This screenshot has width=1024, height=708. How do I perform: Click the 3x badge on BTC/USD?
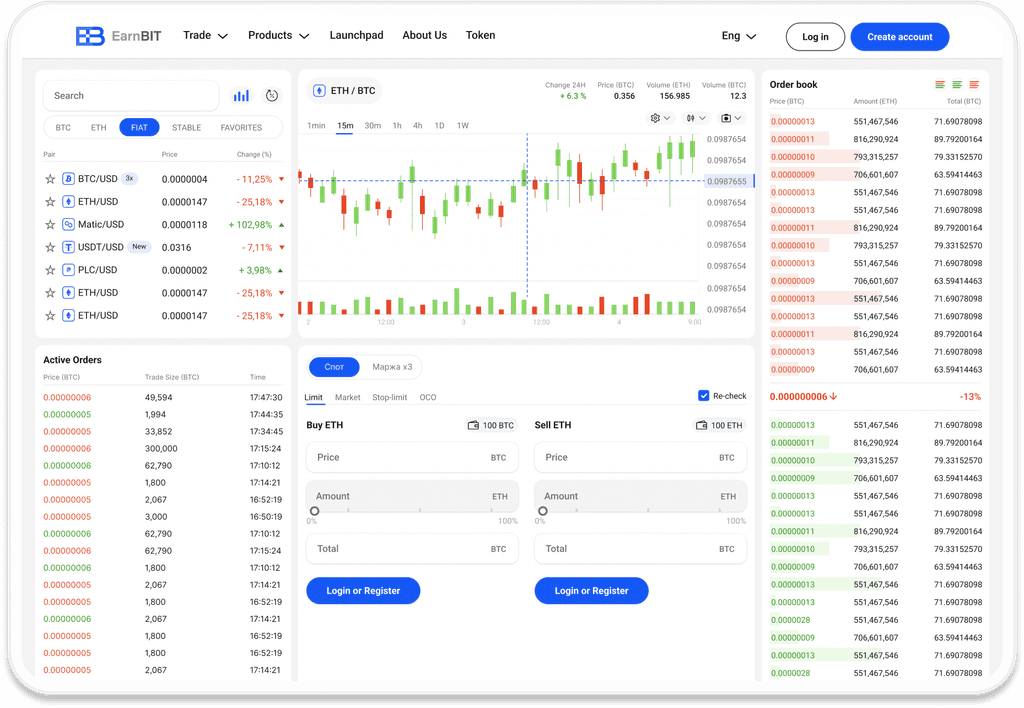[129, 178]
